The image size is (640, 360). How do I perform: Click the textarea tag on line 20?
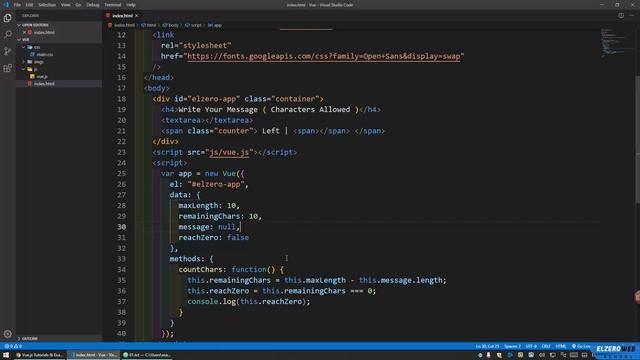pyautogui.click(x=207, y=120)
